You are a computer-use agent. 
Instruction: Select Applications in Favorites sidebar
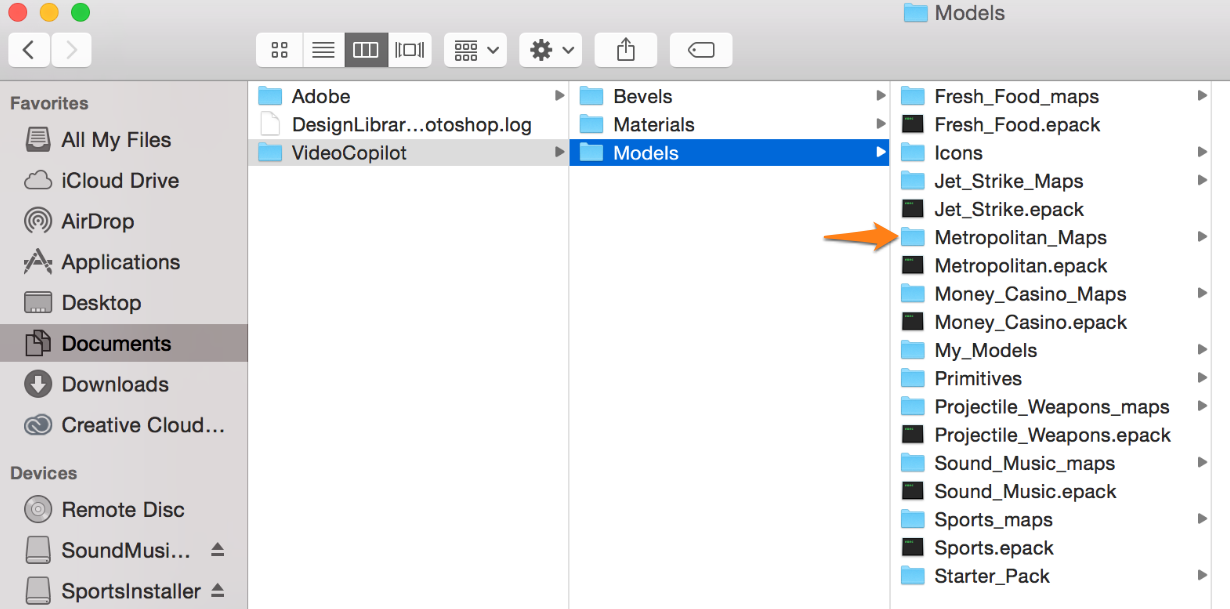point(120,262)
